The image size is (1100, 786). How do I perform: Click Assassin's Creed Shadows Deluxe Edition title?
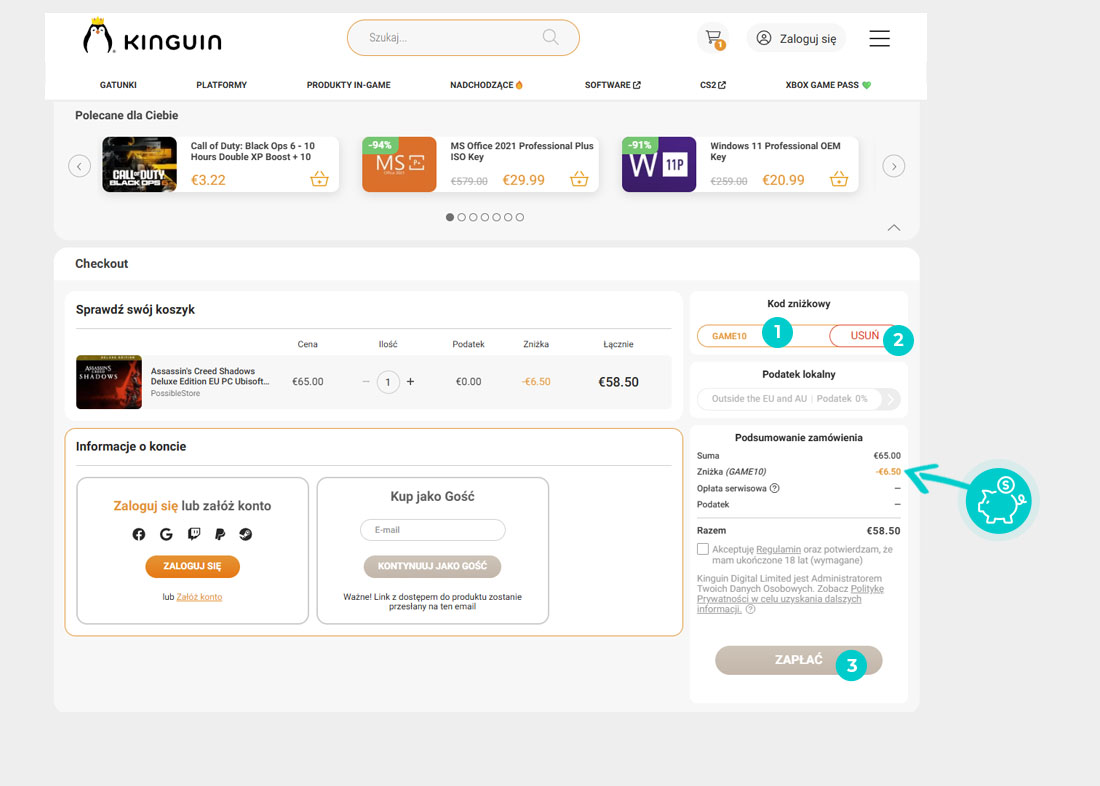coord(210,376)
